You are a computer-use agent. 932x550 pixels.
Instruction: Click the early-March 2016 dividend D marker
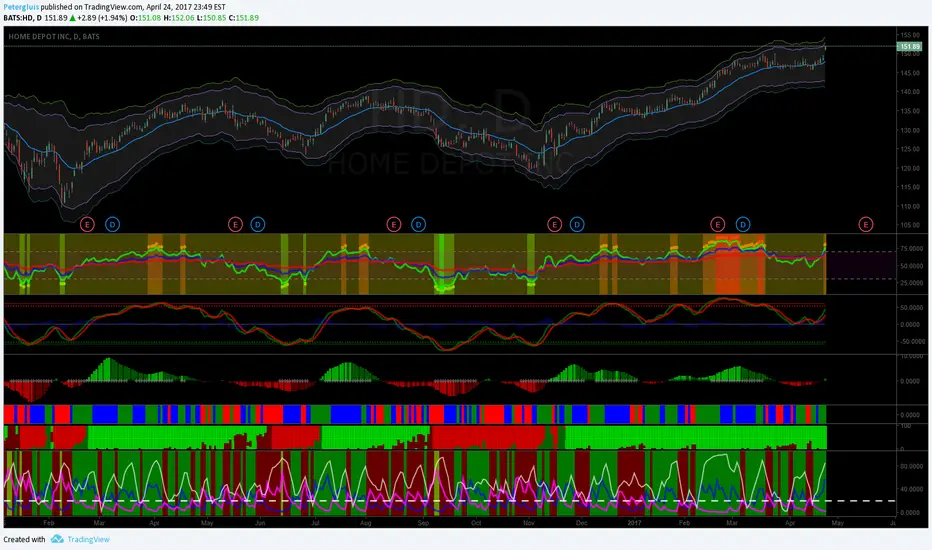point(112,224)
